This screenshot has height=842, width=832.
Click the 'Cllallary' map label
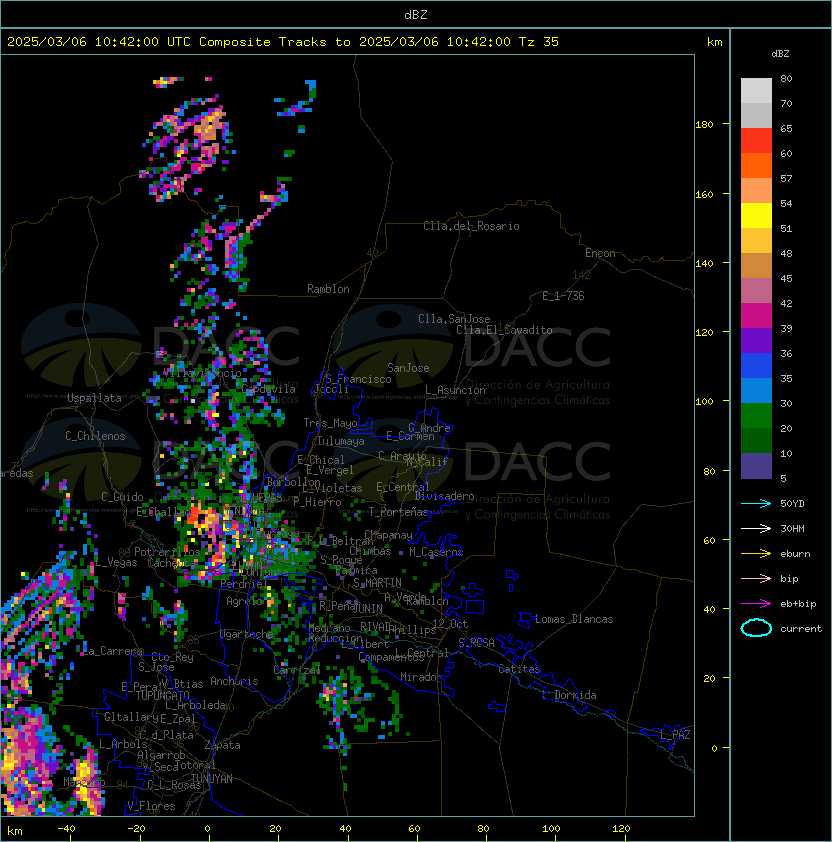pos(132,717)
